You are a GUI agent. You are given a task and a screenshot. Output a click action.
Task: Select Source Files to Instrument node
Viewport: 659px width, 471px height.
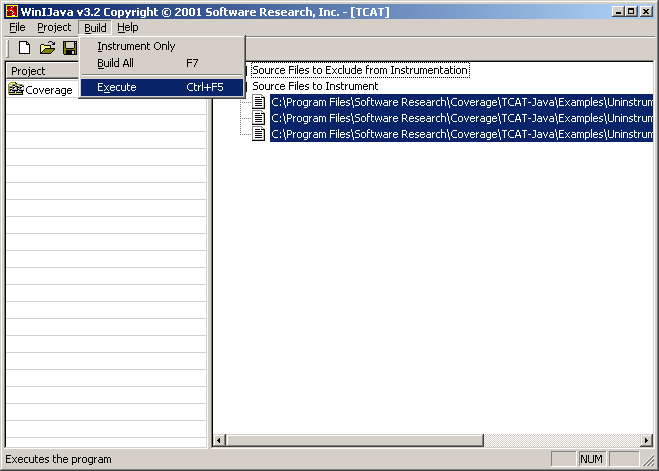tap(315, 86)
